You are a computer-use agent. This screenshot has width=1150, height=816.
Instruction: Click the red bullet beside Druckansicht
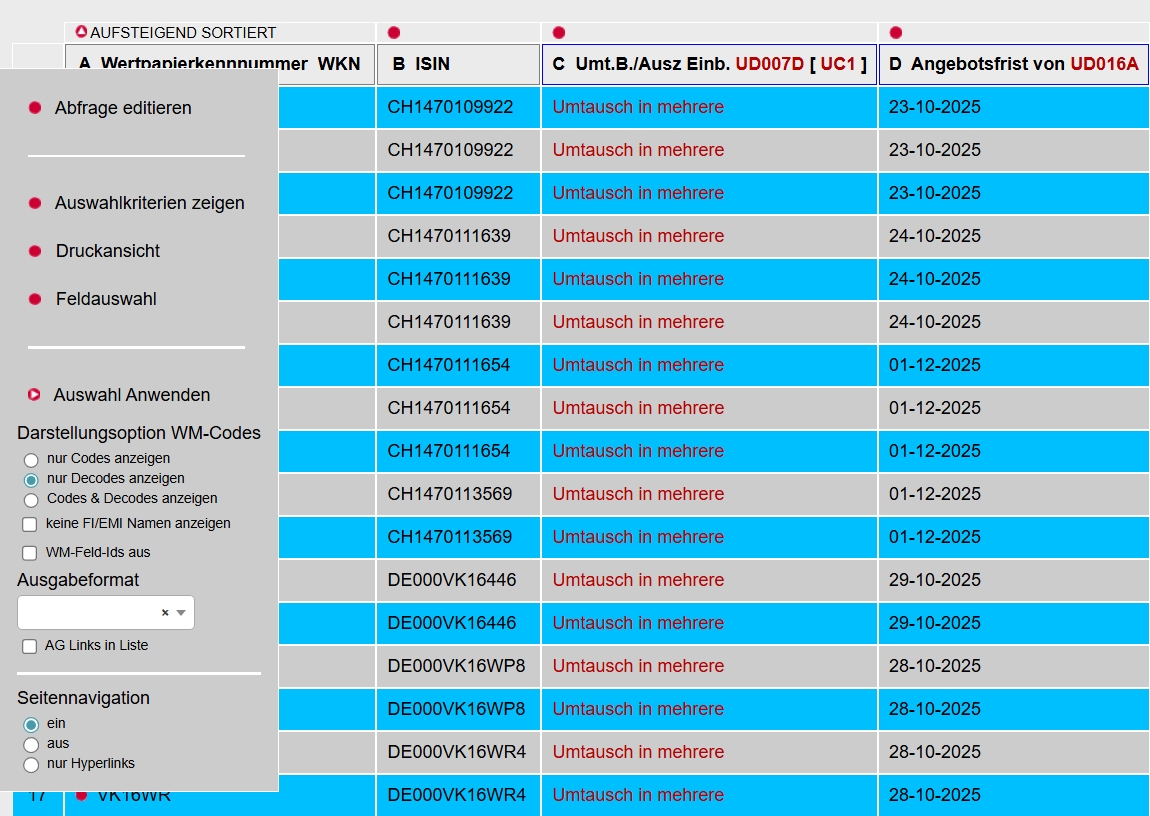[x=35, y=251]
